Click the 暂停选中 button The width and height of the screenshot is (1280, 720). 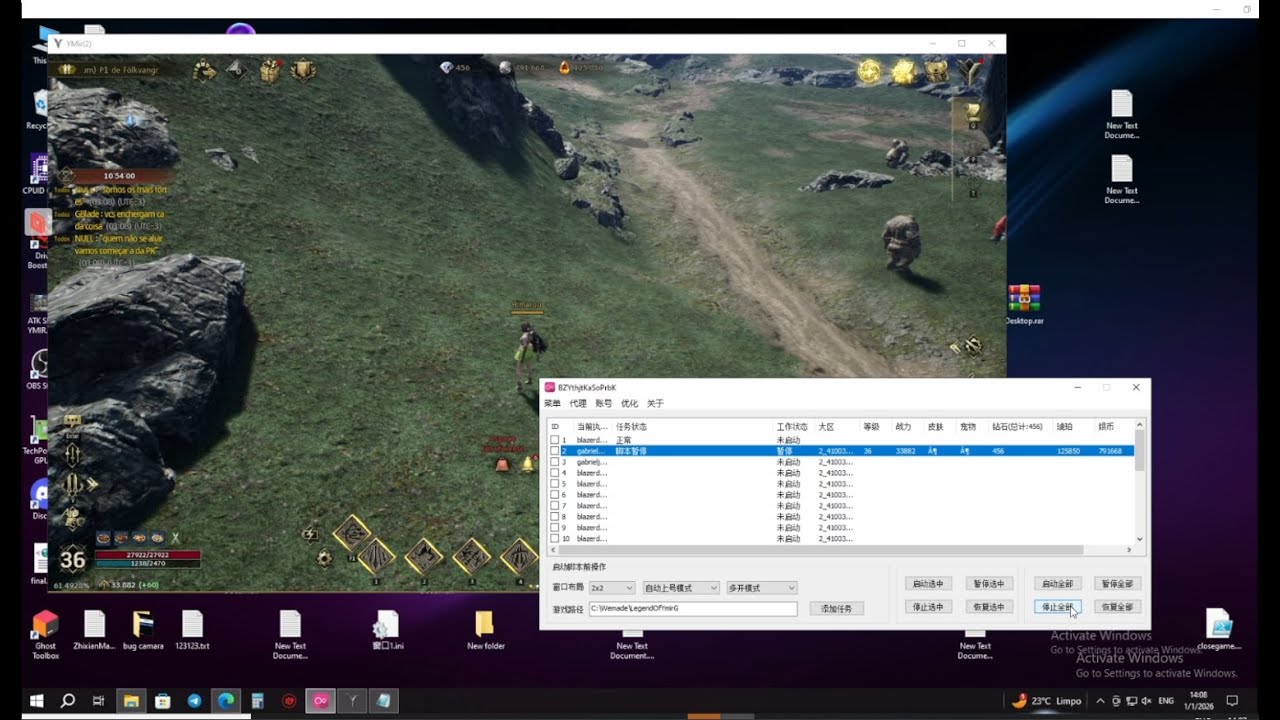click(x=989, y=583)
